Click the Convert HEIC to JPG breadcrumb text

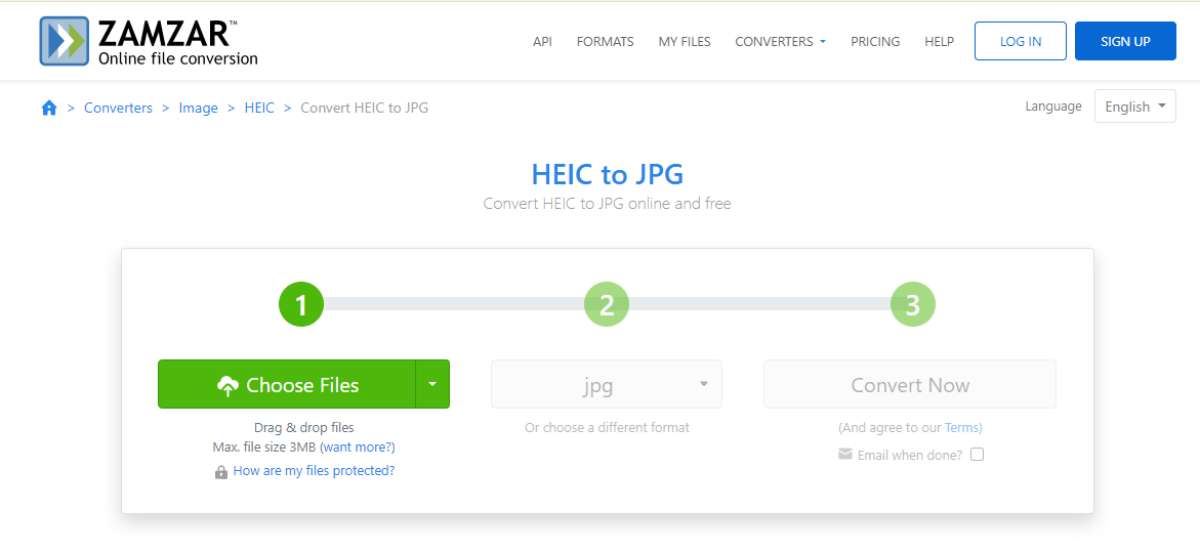364,107
